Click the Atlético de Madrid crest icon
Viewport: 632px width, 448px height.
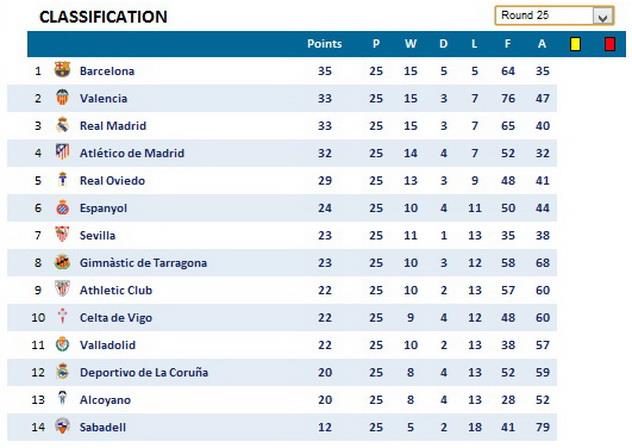tap(62, 153)
